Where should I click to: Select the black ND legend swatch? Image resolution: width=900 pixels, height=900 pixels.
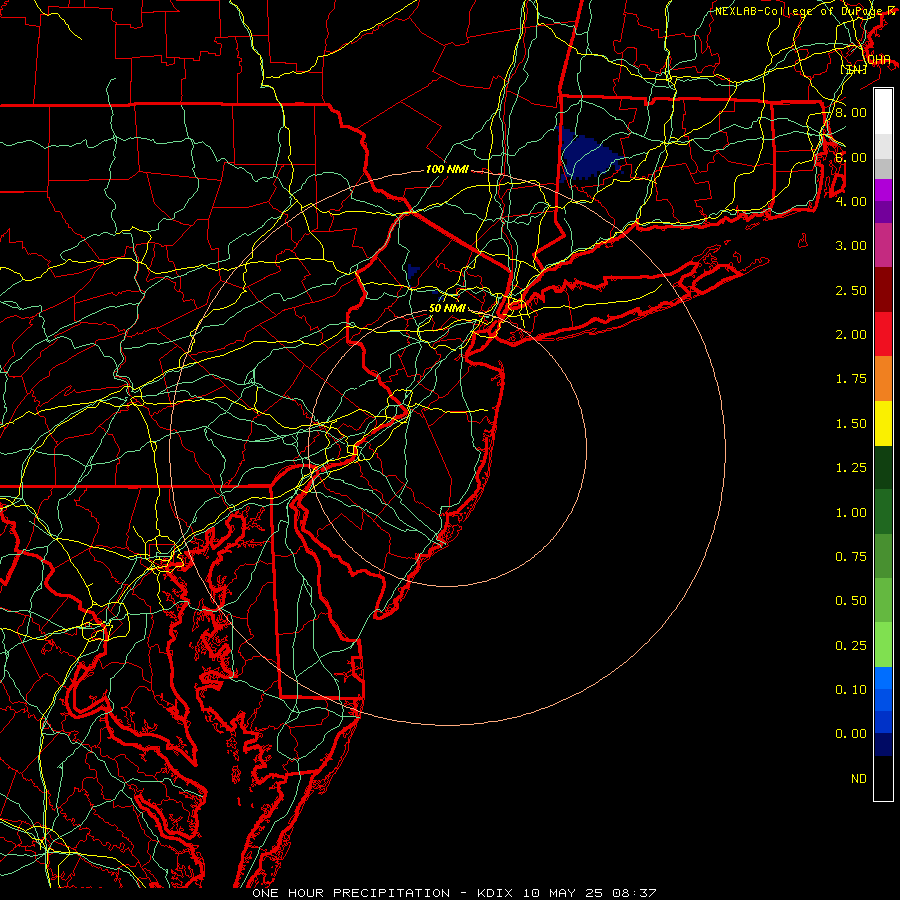(x=883, y=778)
